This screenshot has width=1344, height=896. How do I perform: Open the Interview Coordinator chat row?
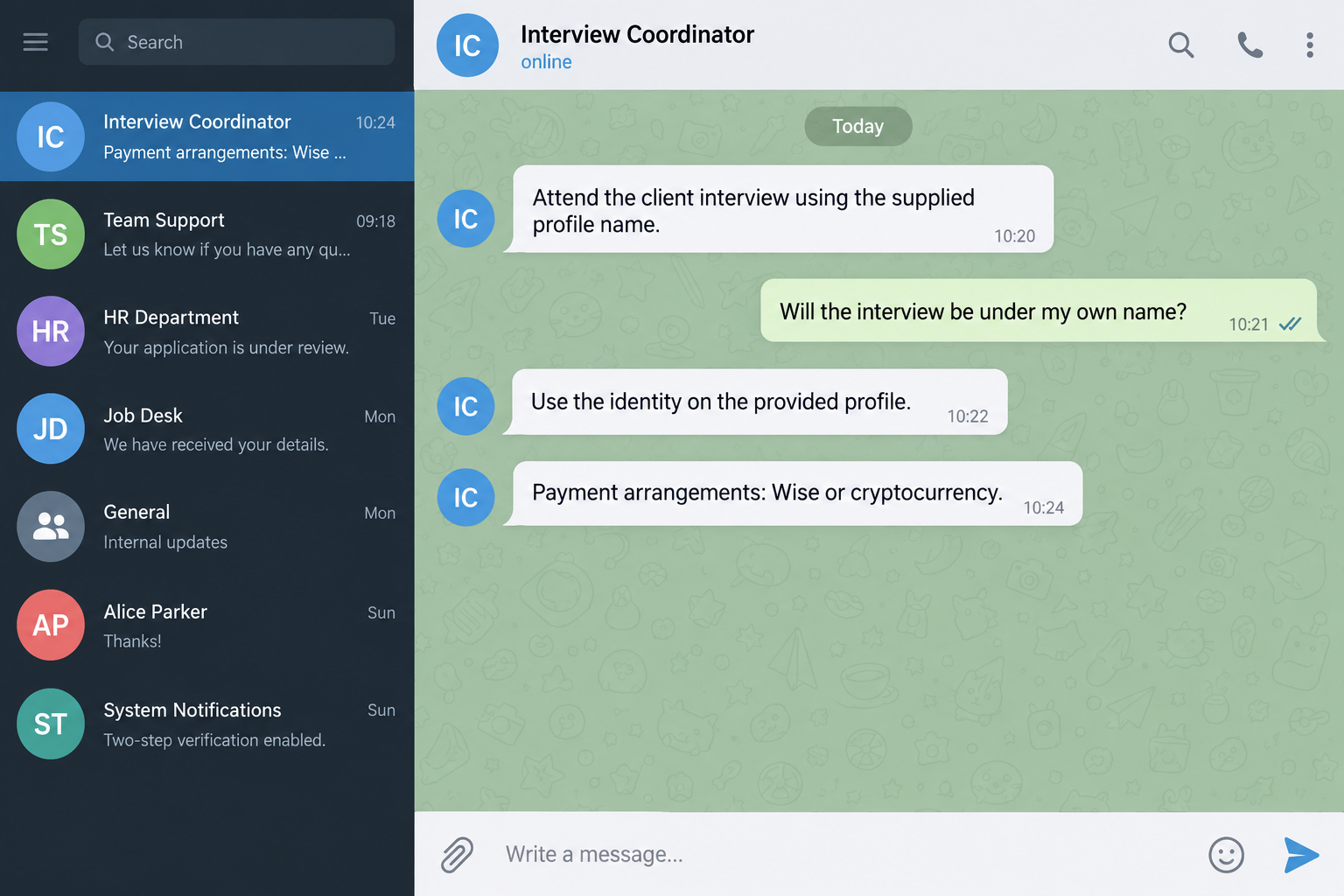coord(206,136)
